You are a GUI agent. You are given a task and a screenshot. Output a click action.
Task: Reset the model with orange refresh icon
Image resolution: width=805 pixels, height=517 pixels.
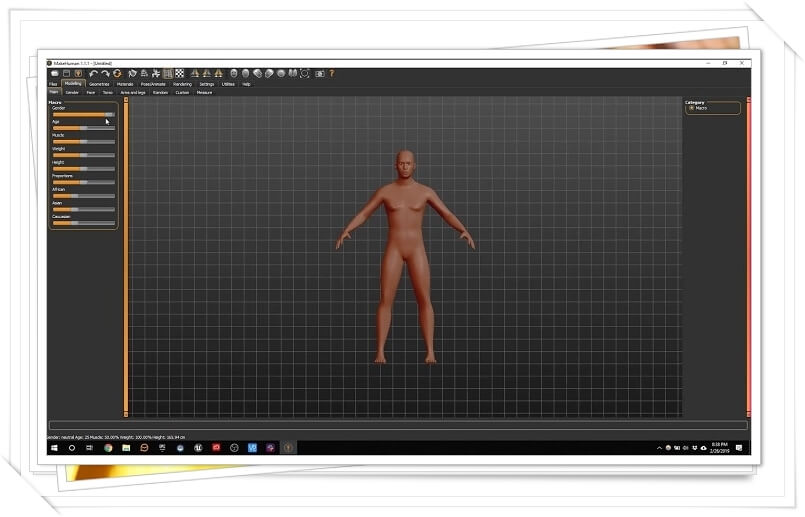pyautogui.click(x=117, y=73)
